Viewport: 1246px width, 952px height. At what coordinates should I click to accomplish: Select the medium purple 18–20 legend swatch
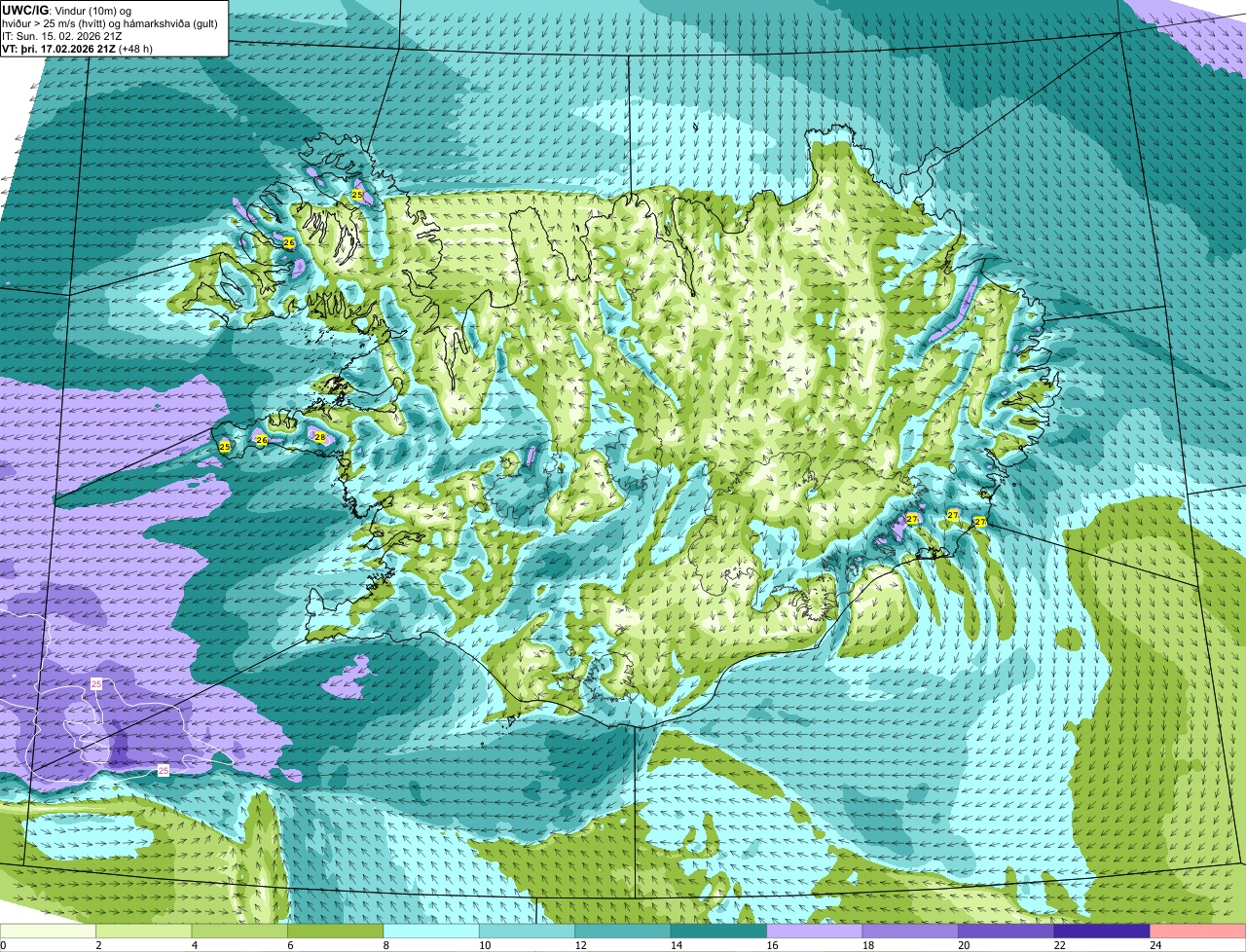coord(910,931)
